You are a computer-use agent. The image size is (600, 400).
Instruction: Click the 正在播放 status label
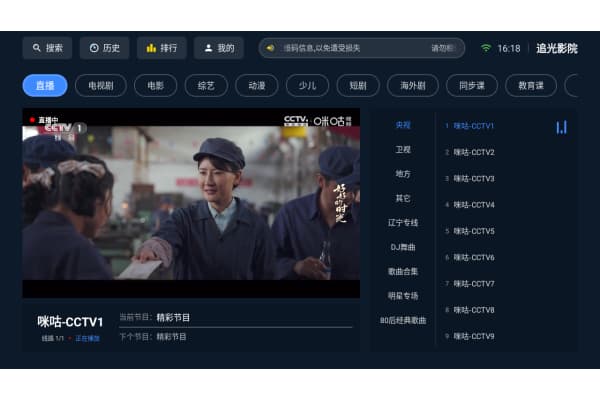click(87, 339)
